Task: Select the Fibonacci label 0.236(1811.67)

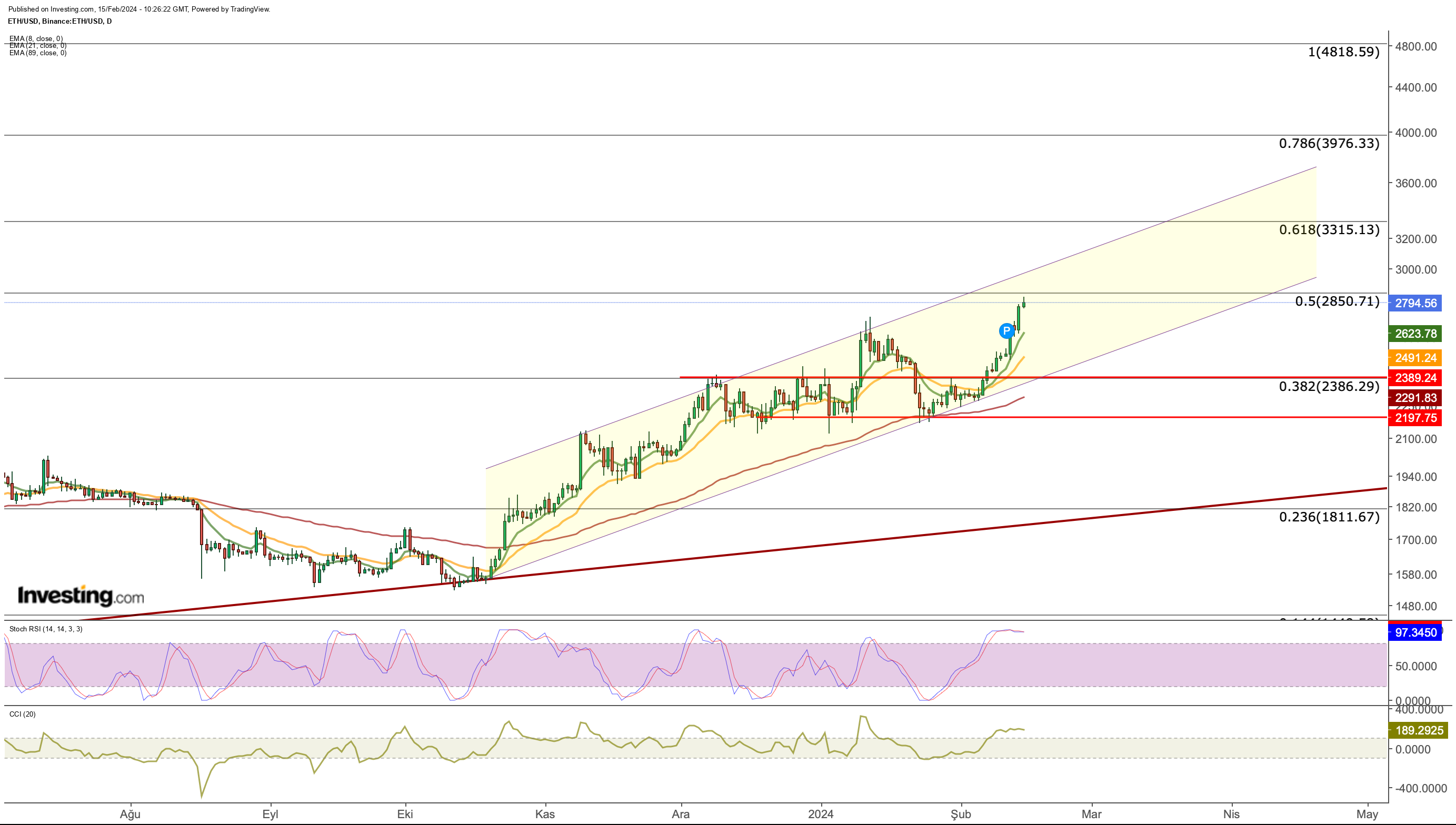Action: click(1329, 517)
